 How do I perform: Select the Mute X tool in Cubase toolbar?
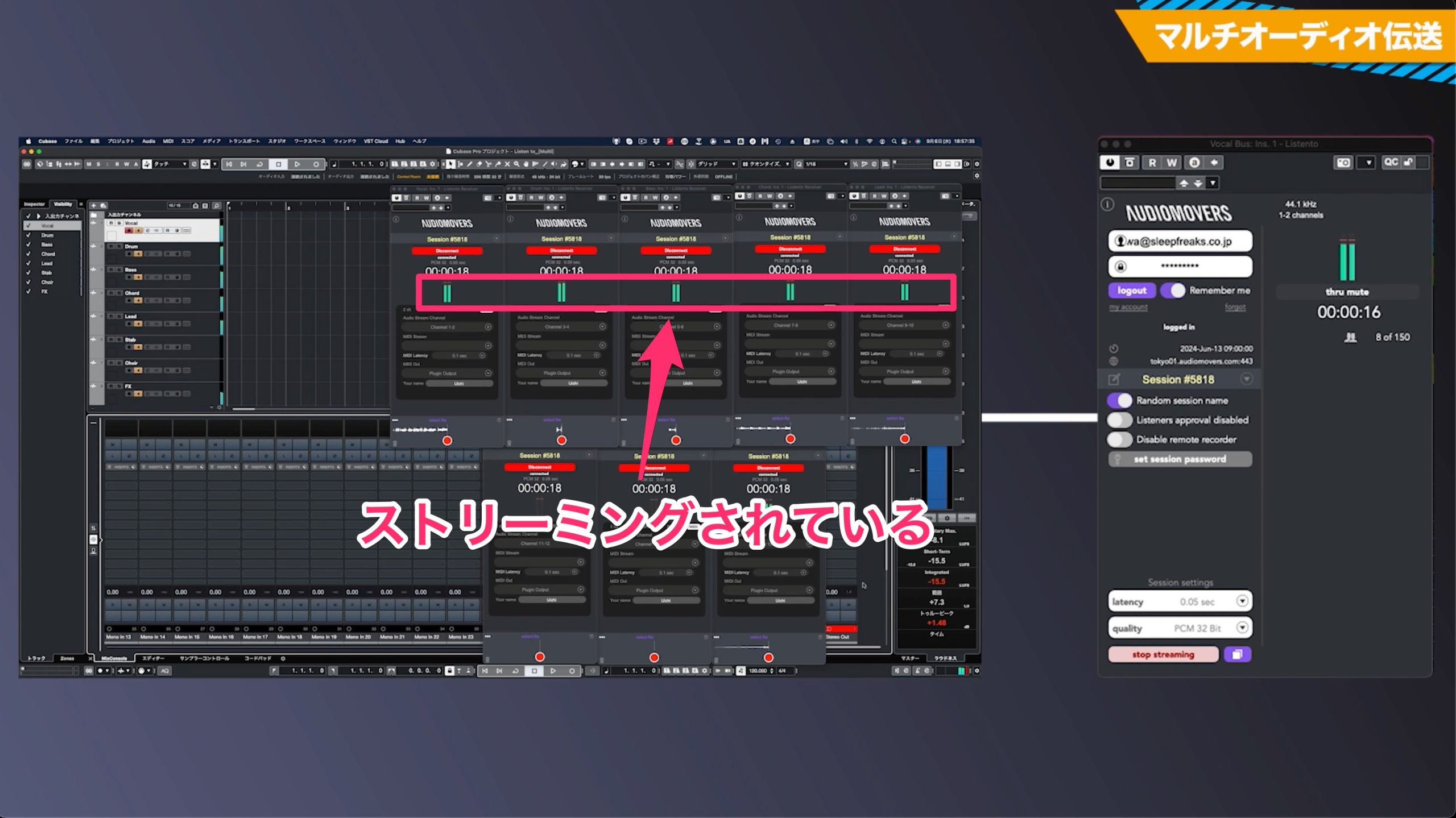(507, 164)
